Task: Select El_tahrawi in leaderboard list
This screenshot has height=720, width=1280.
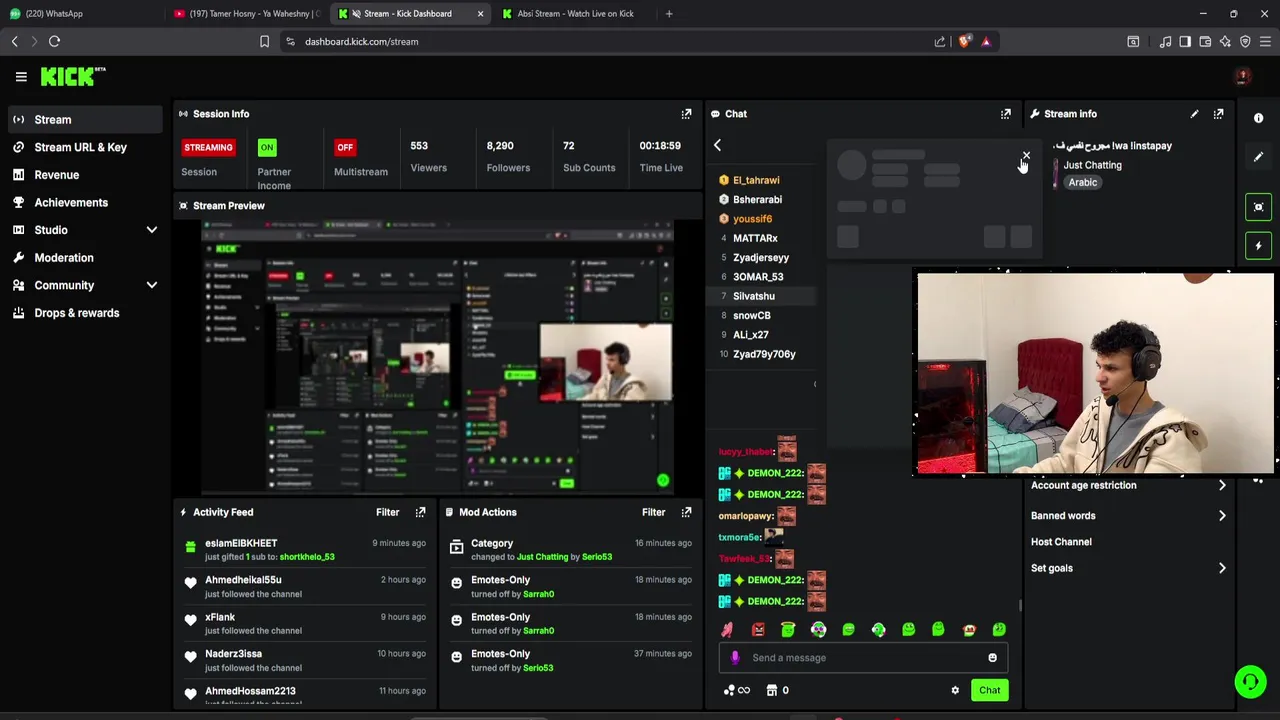Action: [x=756, y=180]
